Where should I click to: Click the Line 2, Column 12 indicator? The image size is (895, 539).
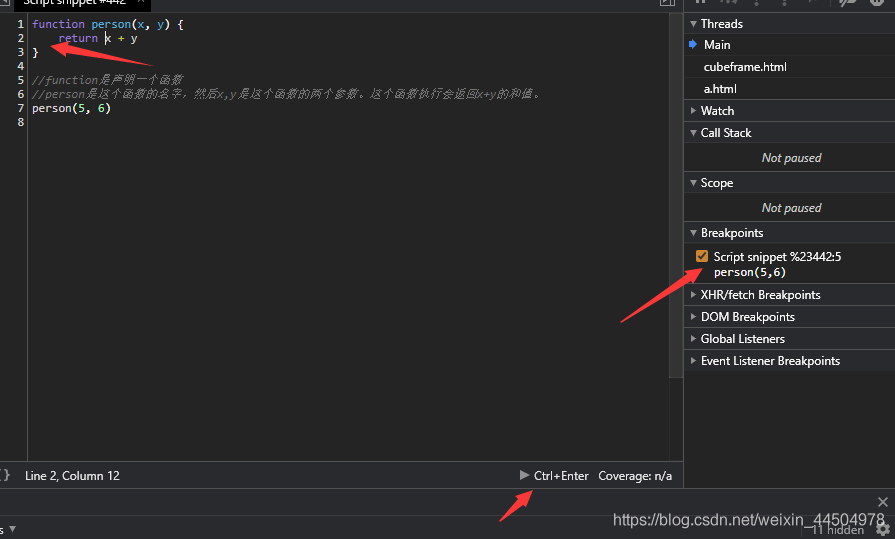(x=72, y=476)
